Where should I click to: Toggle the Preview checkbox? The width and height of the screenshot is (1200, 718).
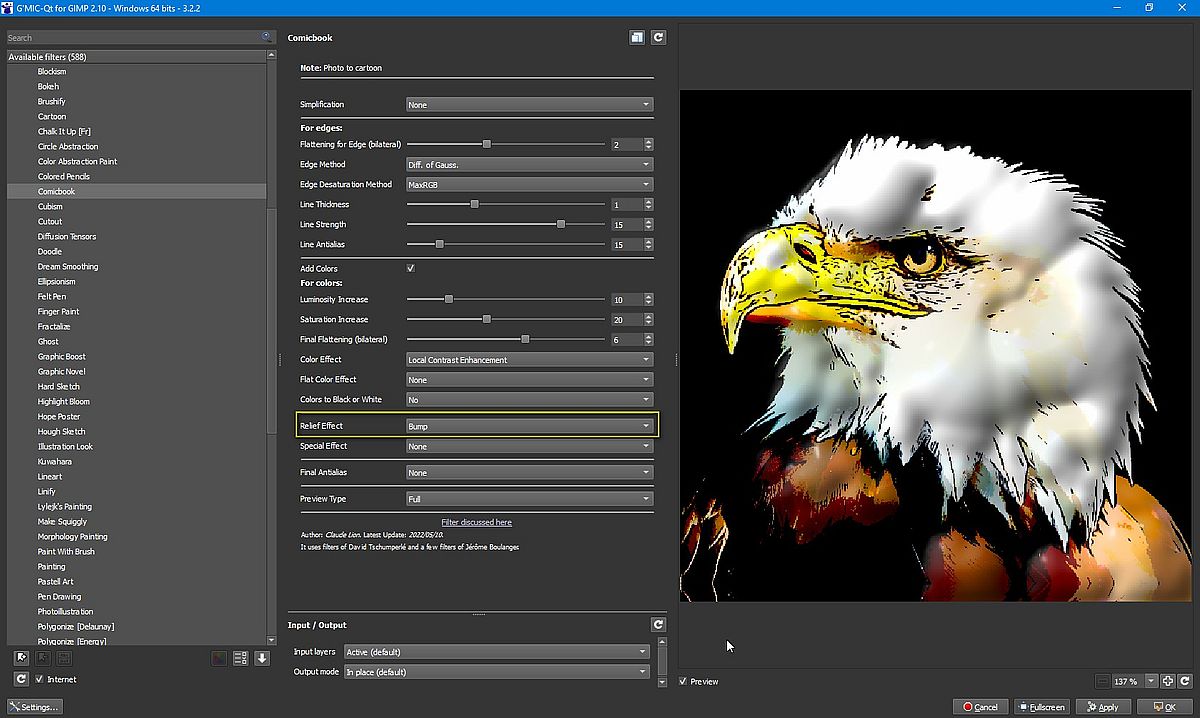pos(683,682)
